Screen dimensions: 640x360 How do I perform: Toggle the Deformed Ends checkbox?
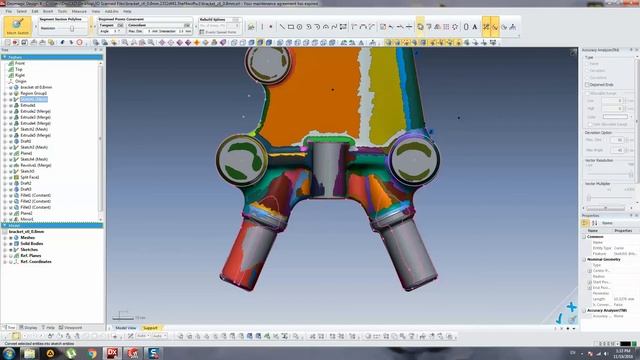tap(587, 84)
